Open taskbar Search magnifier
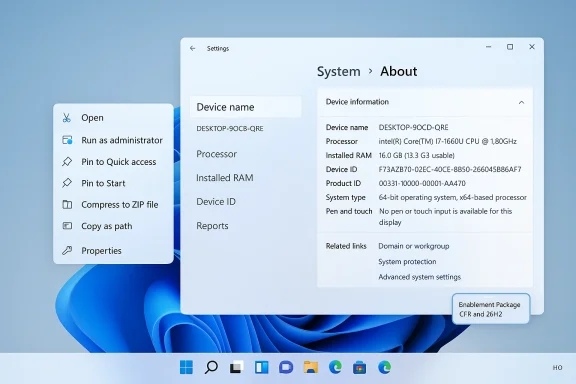 211,367
